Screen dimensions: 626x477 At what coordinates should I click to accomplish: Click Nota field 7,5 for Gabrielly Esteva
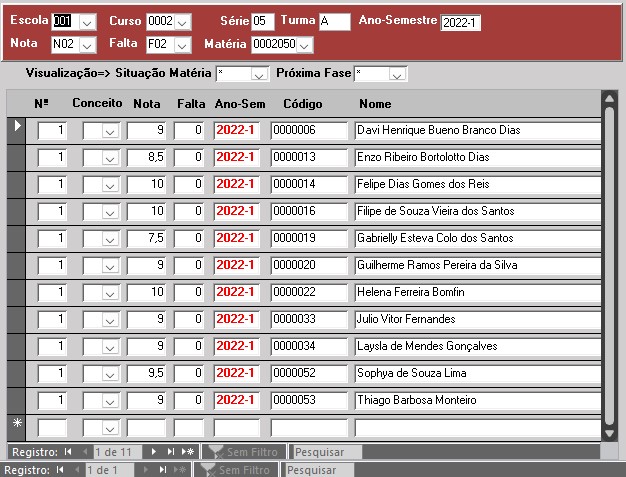pos(146,239)
